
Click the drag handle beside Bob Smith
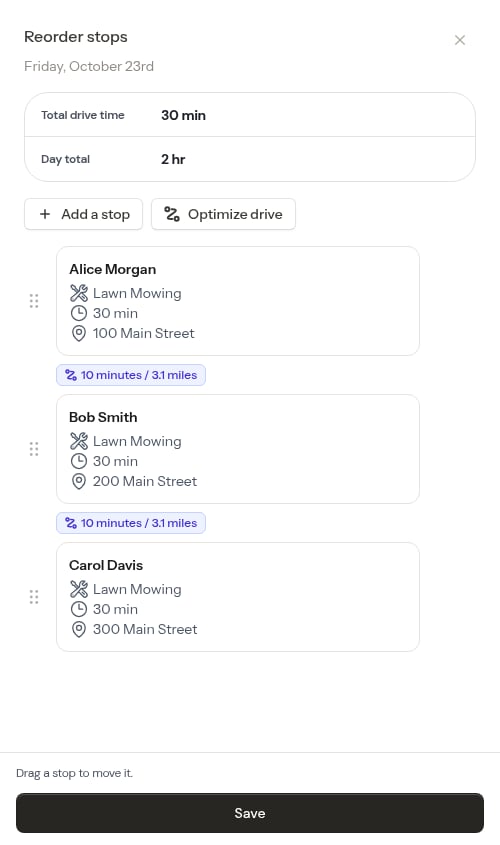click(x=34, y=449)
